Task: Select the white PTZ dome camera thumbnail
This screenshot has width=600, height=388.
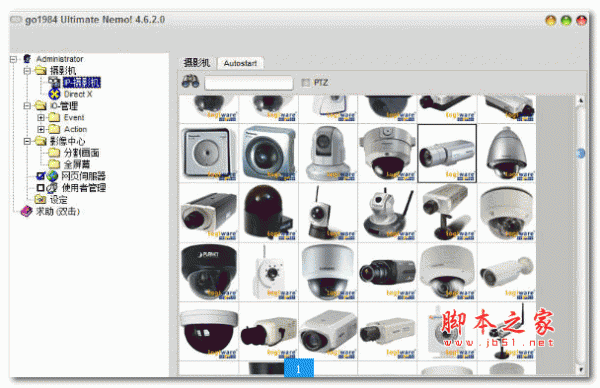Action: pos(328,153)
